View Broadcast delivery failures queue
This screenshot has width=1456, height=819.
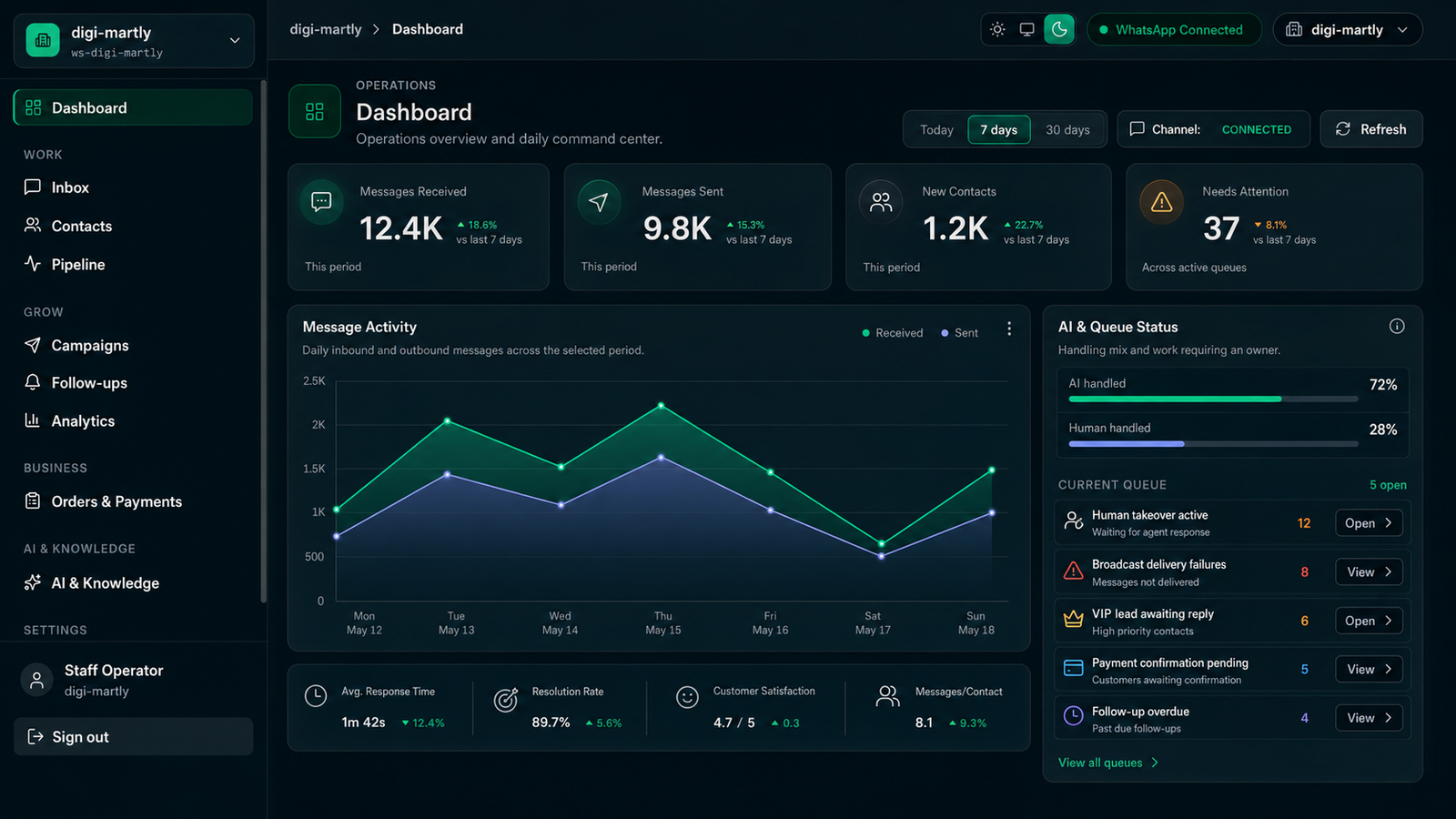point(1369,571)
